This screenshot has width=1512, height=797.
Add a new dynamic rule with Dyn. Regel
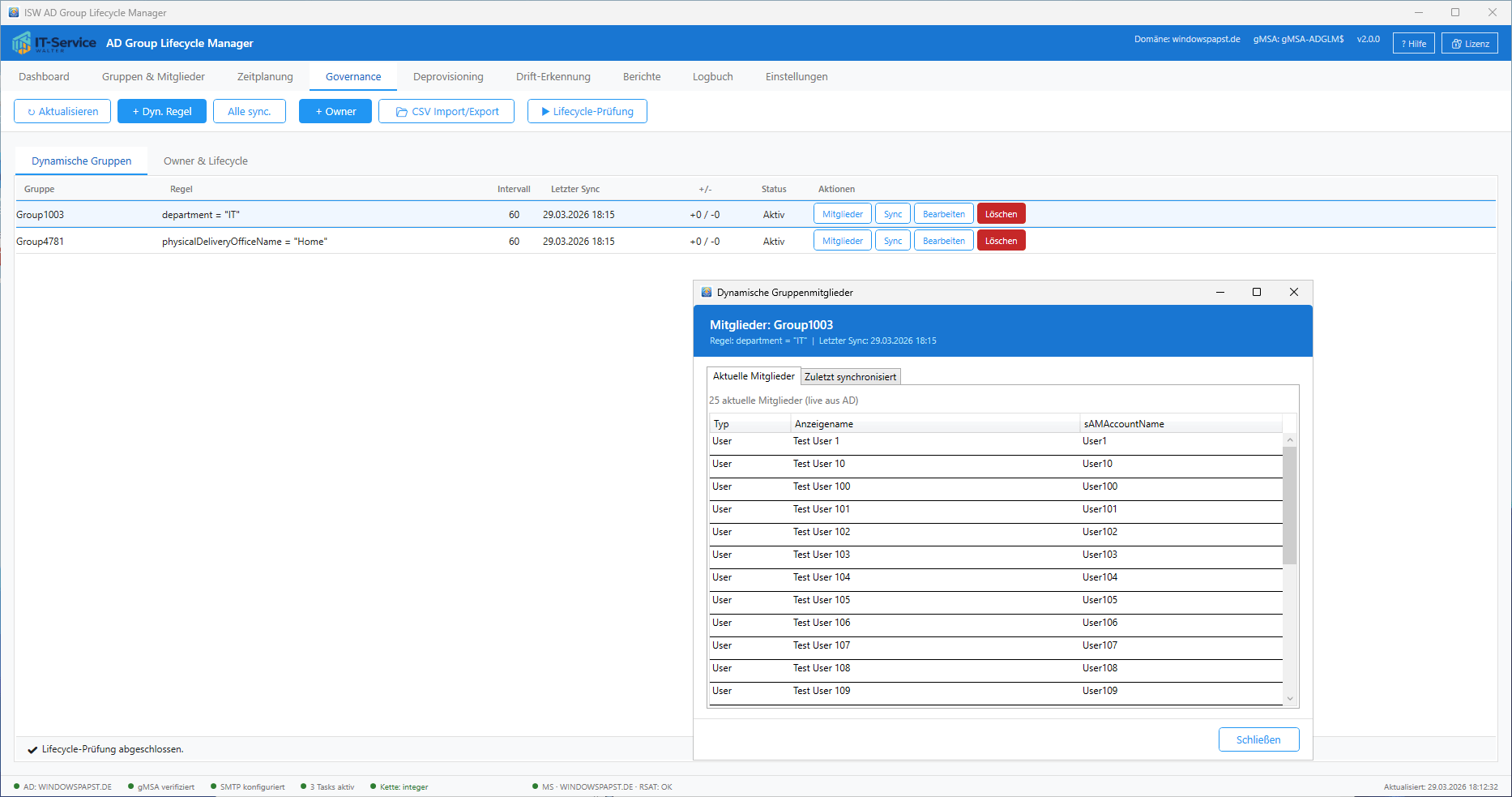[162, 112]
